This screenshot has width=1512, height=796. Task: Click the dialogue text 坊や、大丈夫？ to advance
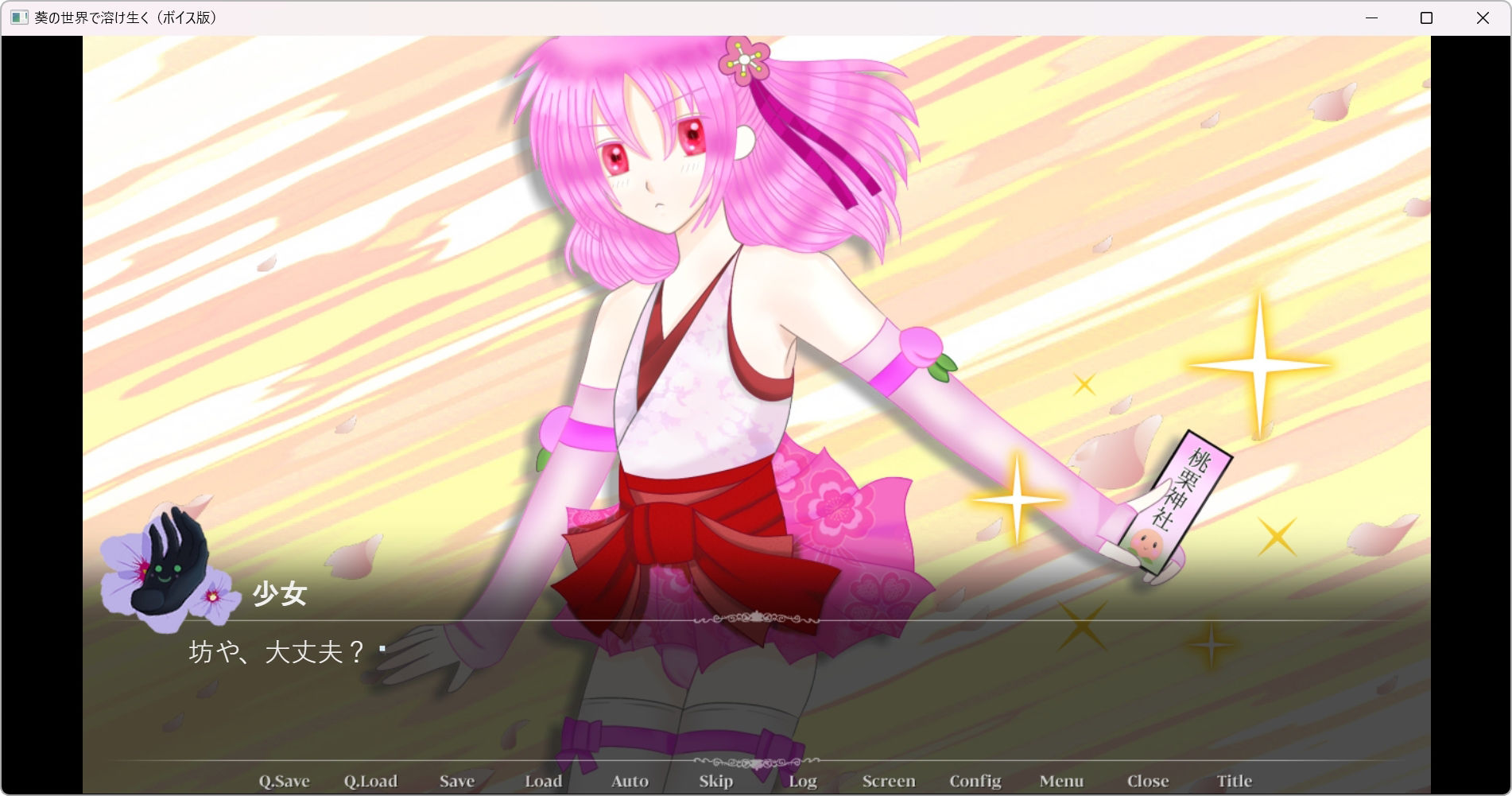[276, 653]
